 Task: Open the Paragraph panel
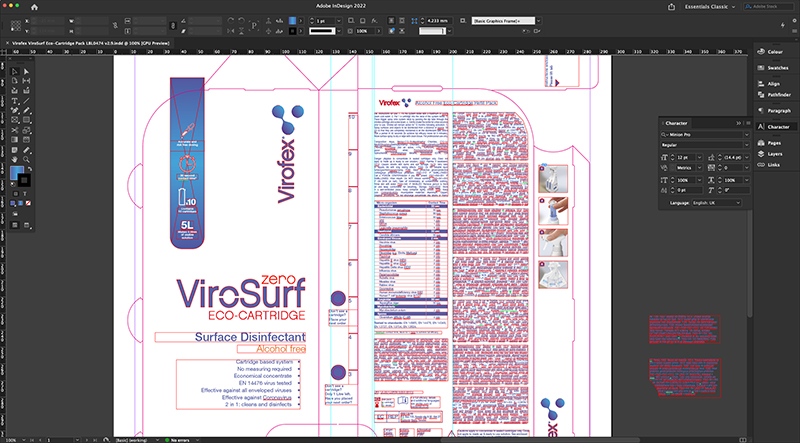773,111
